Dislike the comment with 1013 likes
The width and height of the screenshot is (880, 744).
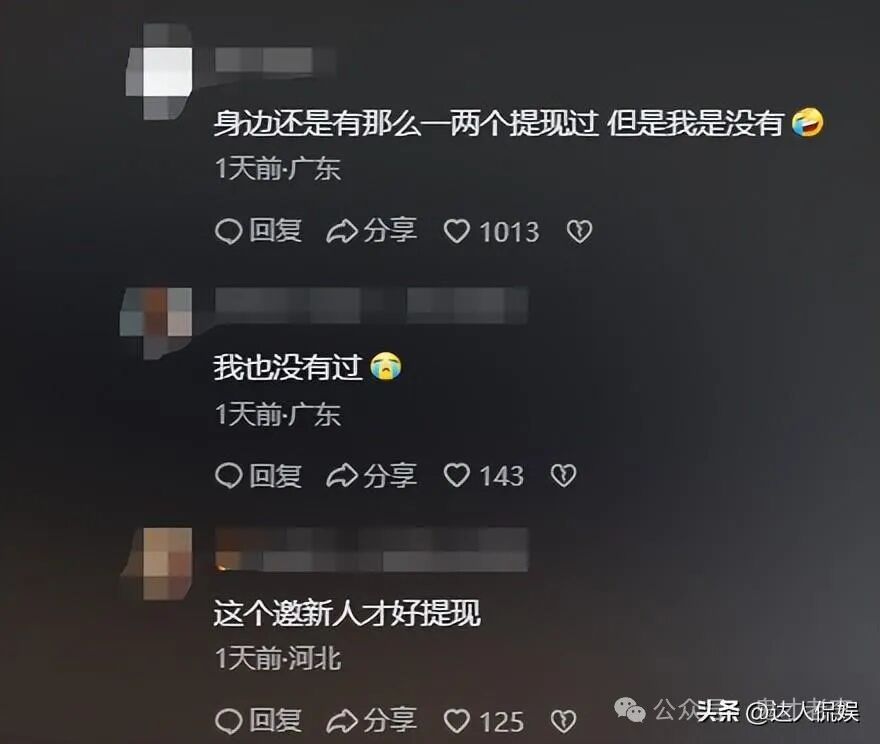pos(579,231)
